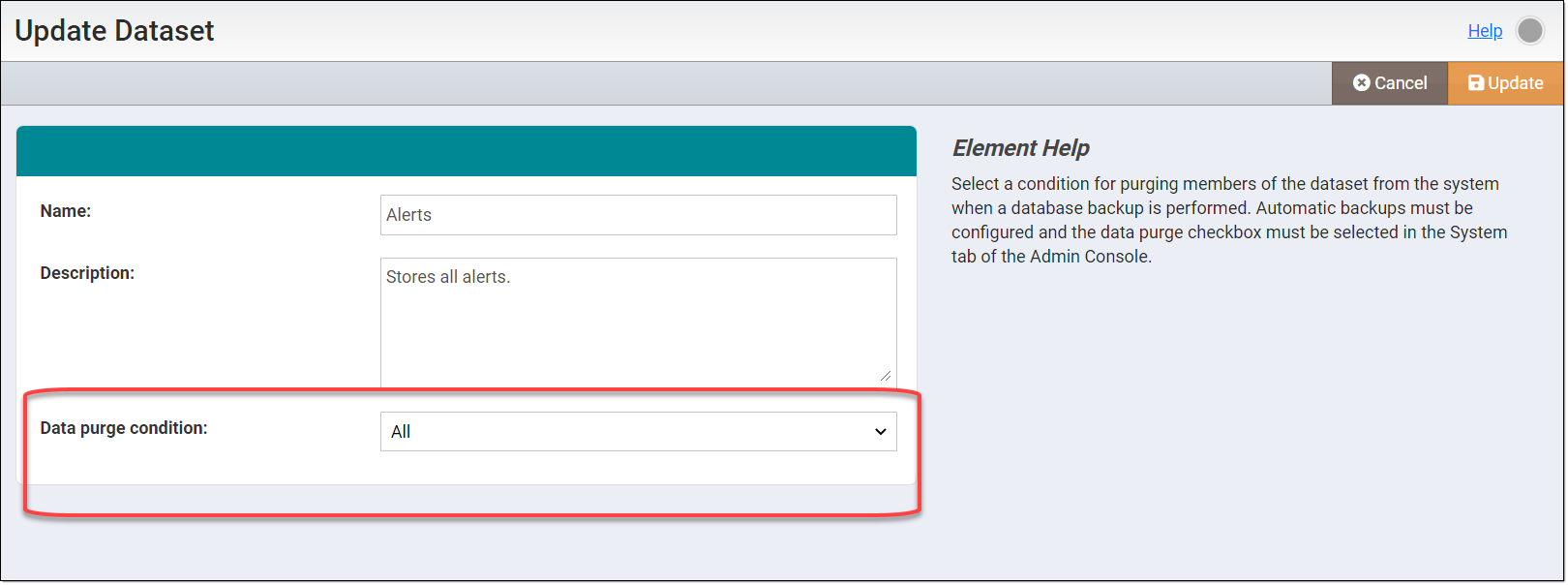The width and height of the screenshot is (1568, 585).
Task: Click the Description label
Action: [x=87, y=272]
